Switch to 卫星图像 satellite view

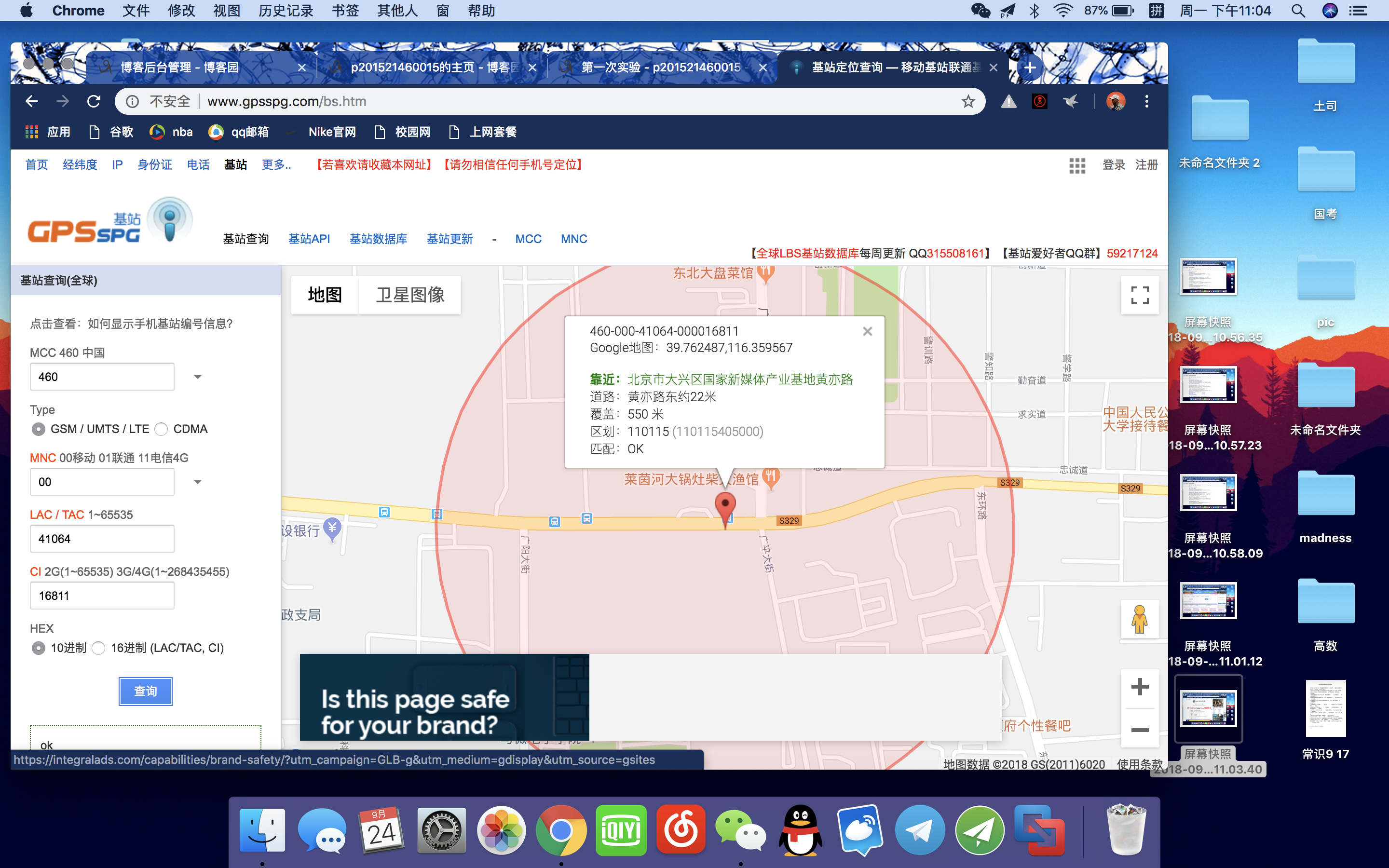coord(410,295)
